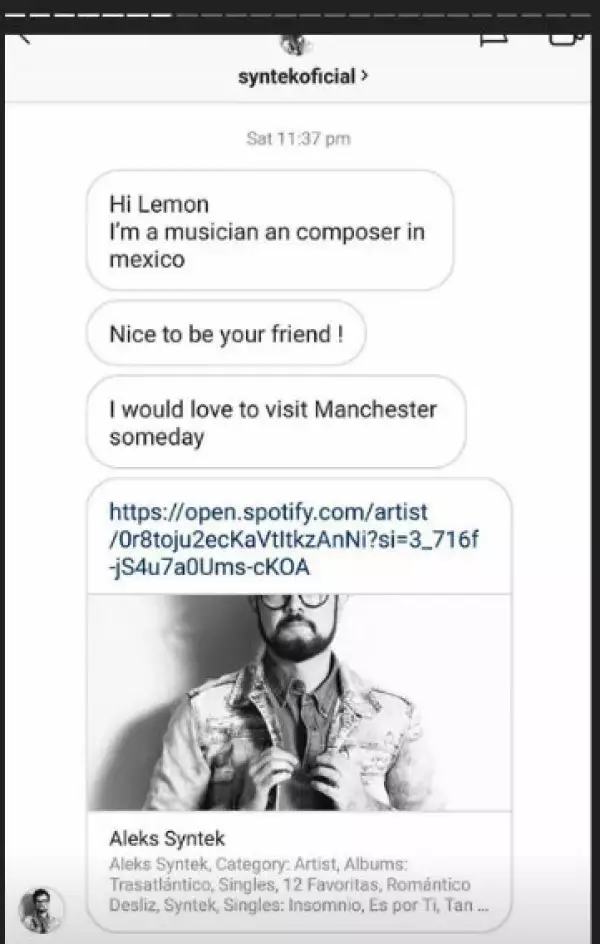Tap the "visit Manchester someday" message bubble

(x=275, y=423)
